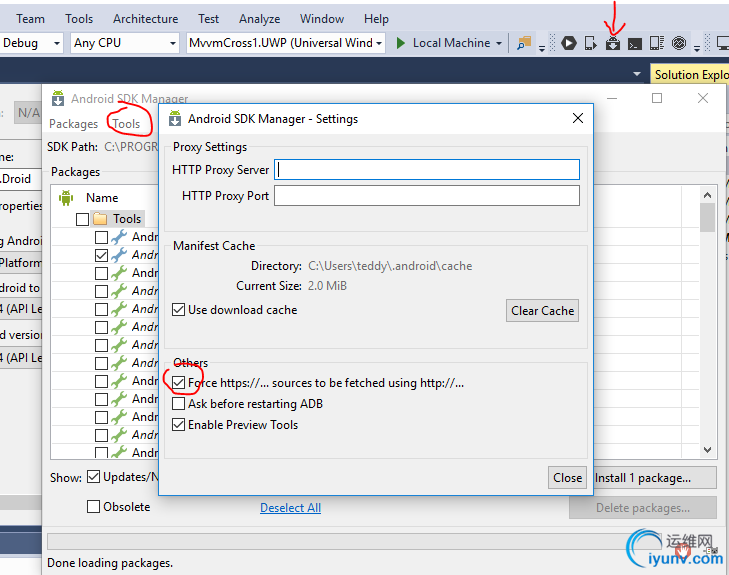729x575 pixels.
Task: Enable Ask before restarting ADB
Action: click(179, 403)
